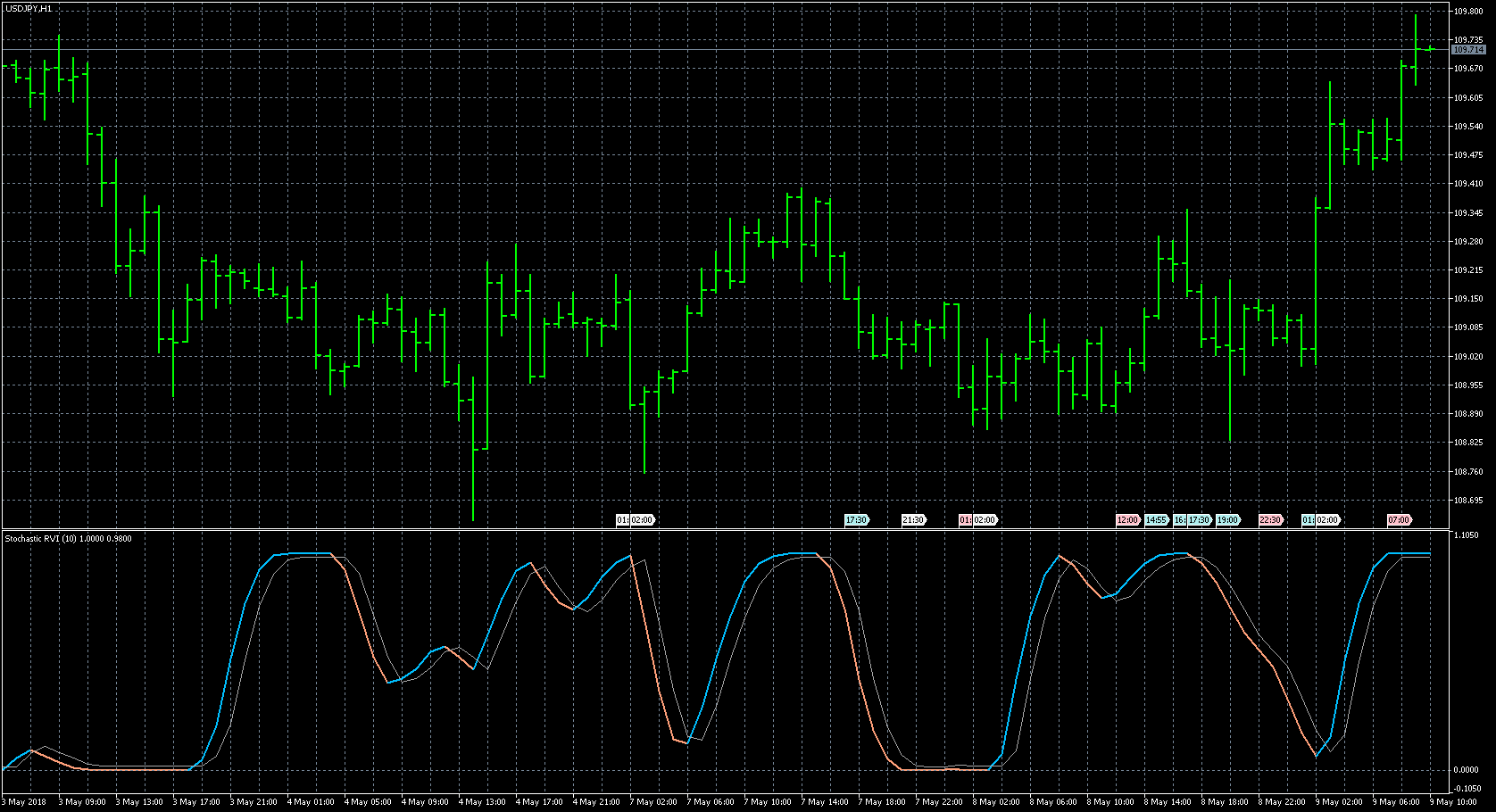The width and height of the screenshot is (1496, 812).
Task: Click the 8 May 18:00 time label
Action: pos(1226,801)
